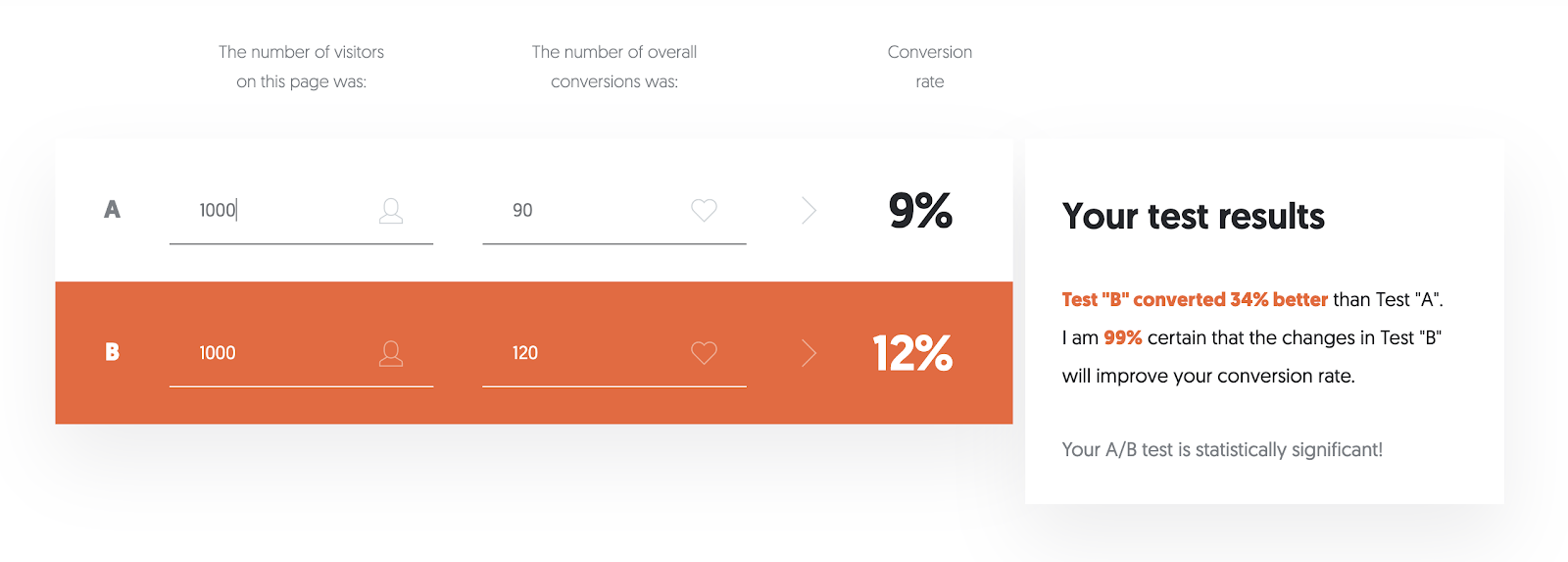Click the orange 99% certainty value

tap(1122, 338)
